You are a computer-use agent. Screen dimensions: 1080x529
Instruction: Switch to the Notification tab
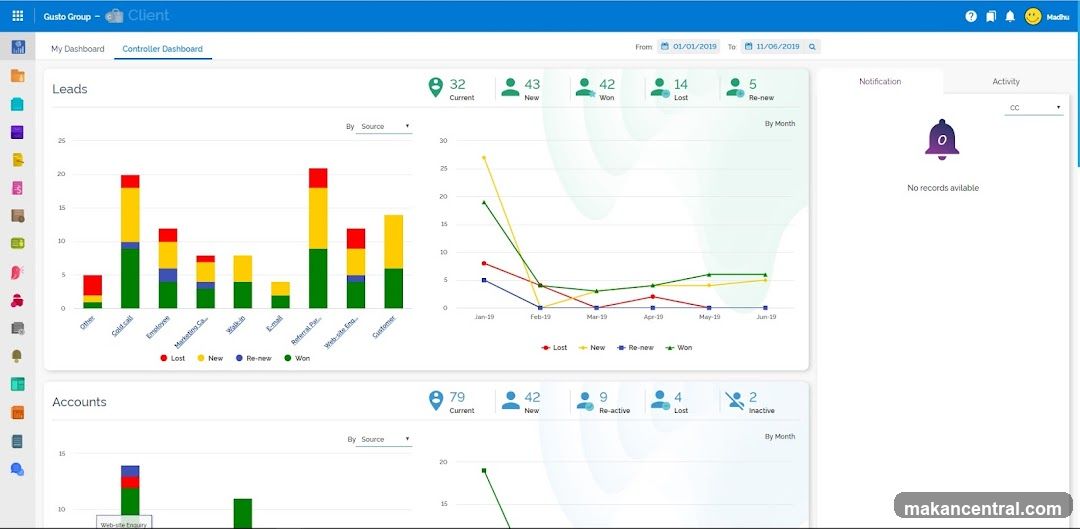click(880, 81)
